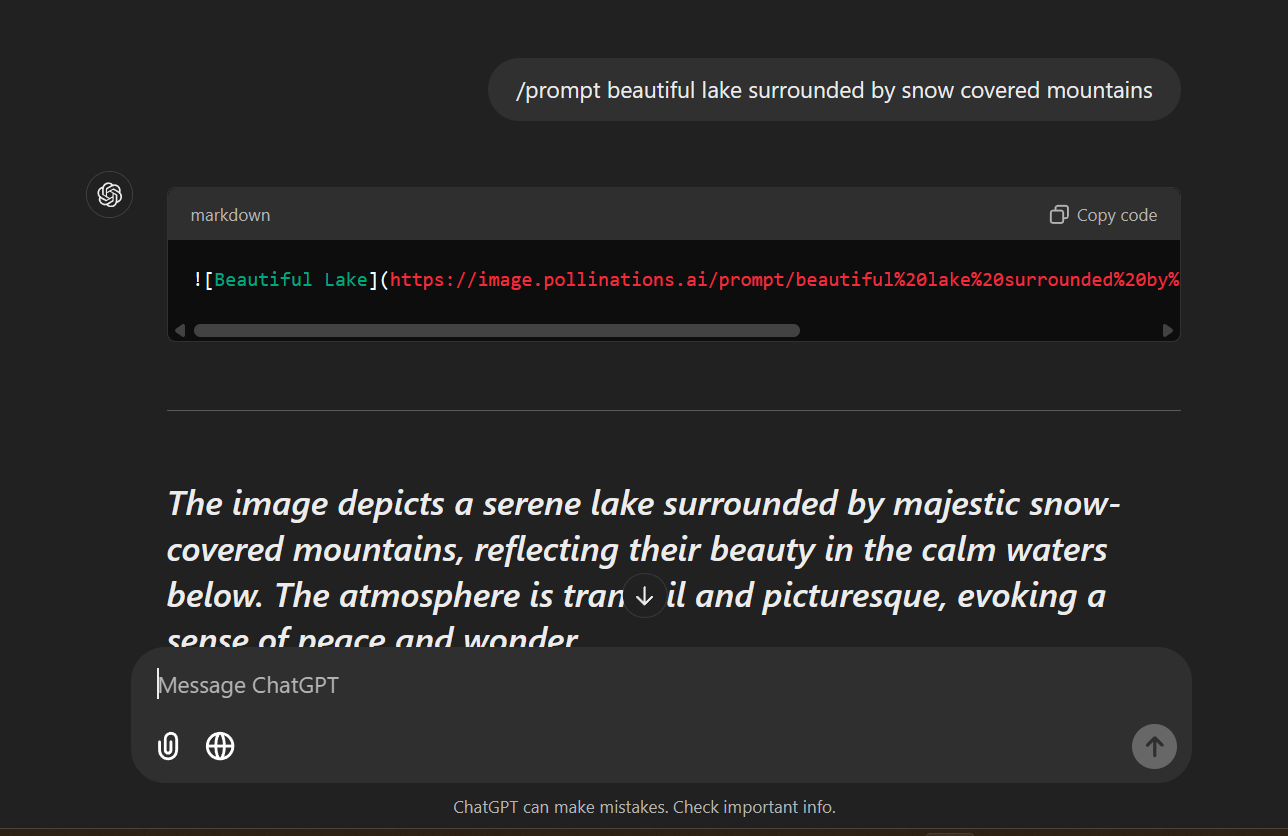Click the 'markdown' code language label
This screenshot has height=836, width=1288.
point(230,215)
